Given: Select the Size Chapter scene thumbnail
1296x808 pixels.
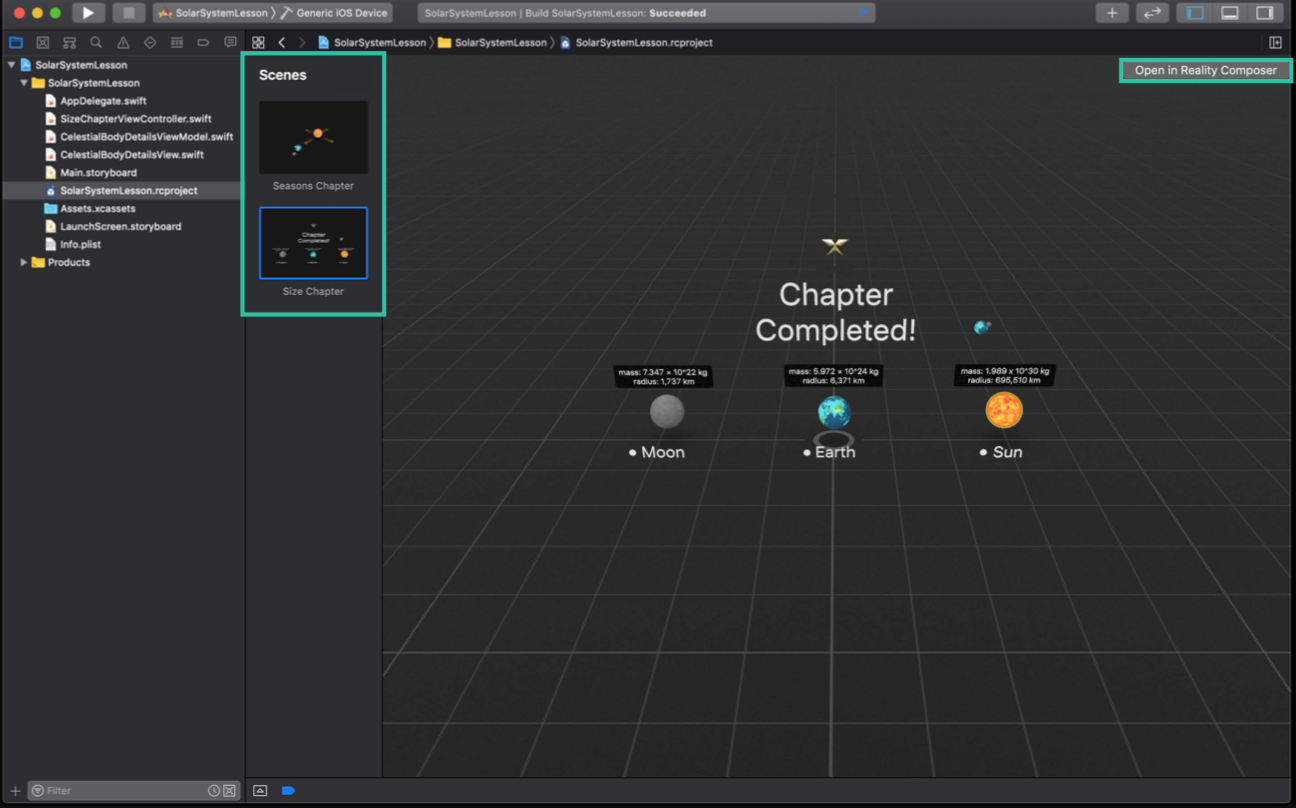Looking at the screenshot, I should tap(313, 243).
